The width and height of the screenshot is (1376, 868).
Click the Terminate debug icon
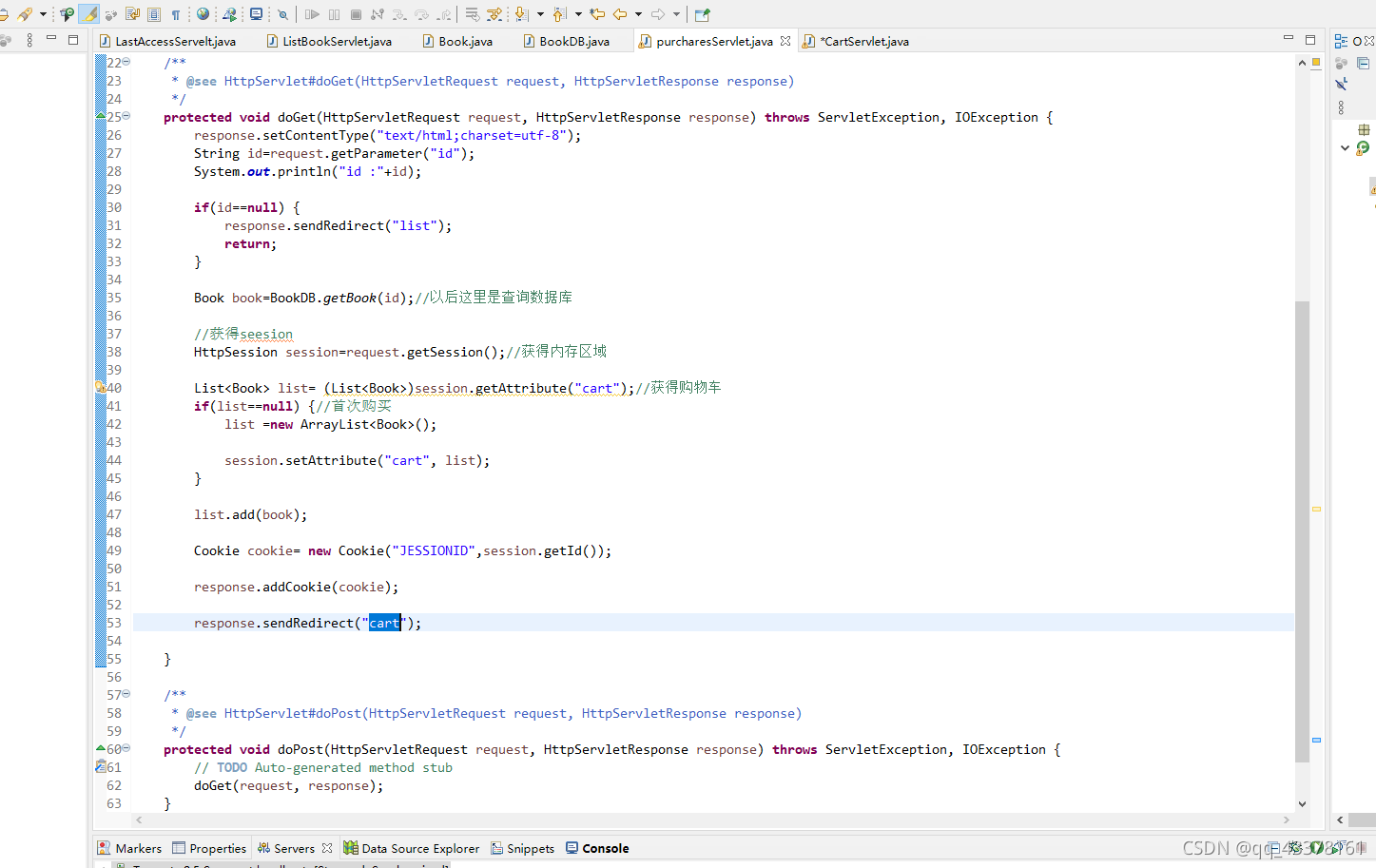click(x=356, y=14)
